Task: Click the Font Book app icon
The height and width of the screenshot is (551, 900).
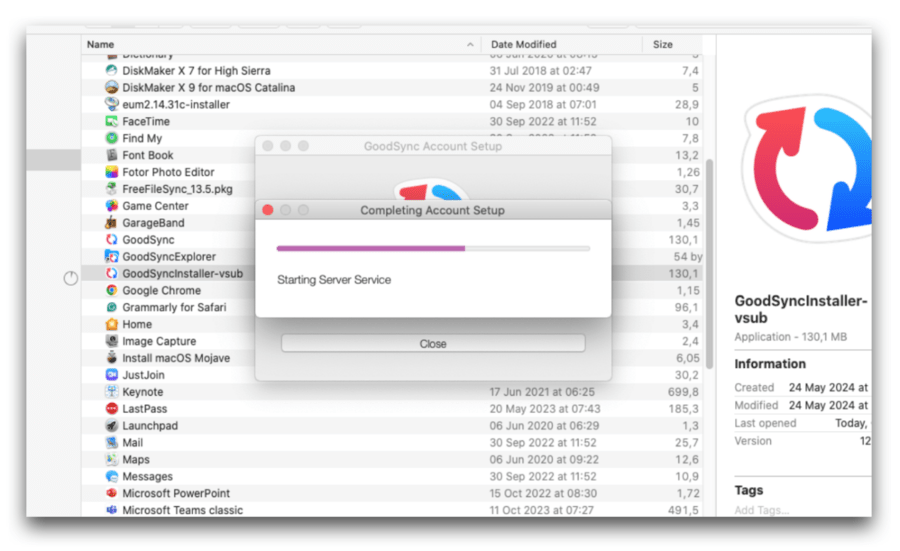Action: point(111,155)
